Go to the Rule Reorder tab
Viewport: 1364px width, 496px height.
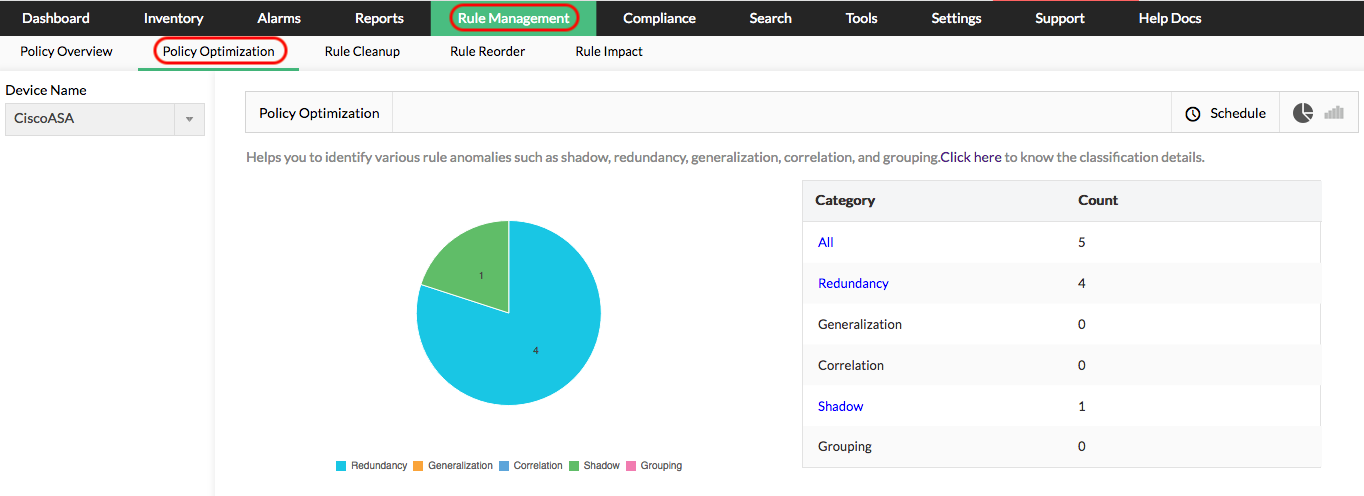click(487, 52)
